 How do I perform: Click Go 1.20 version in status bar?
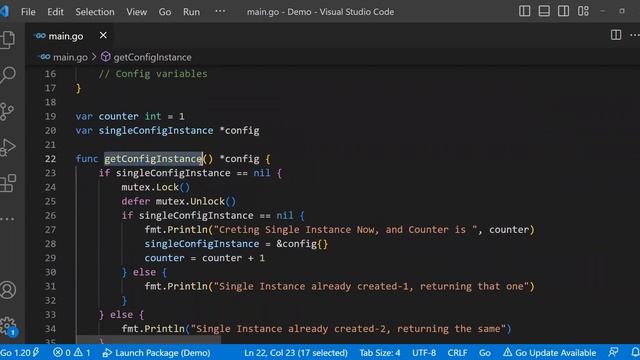[x=19, y=353]
